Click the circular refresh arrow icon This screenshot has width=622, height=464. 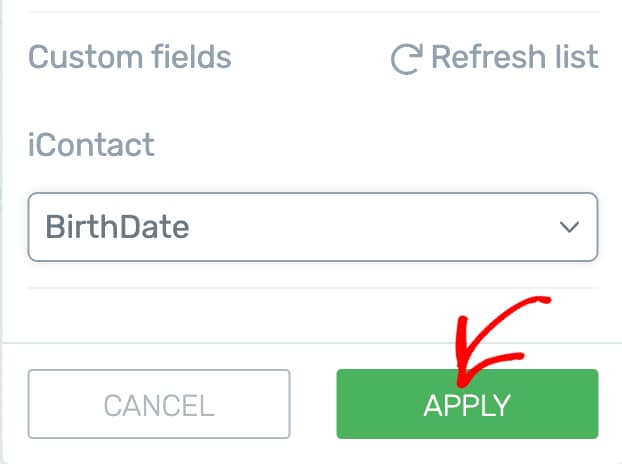[x=405, y=58]
